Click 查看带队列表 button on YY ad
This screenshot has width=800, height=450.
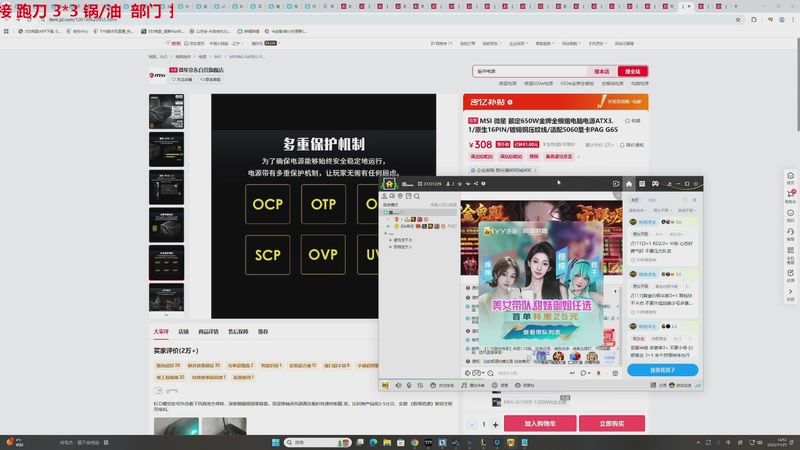541,332
